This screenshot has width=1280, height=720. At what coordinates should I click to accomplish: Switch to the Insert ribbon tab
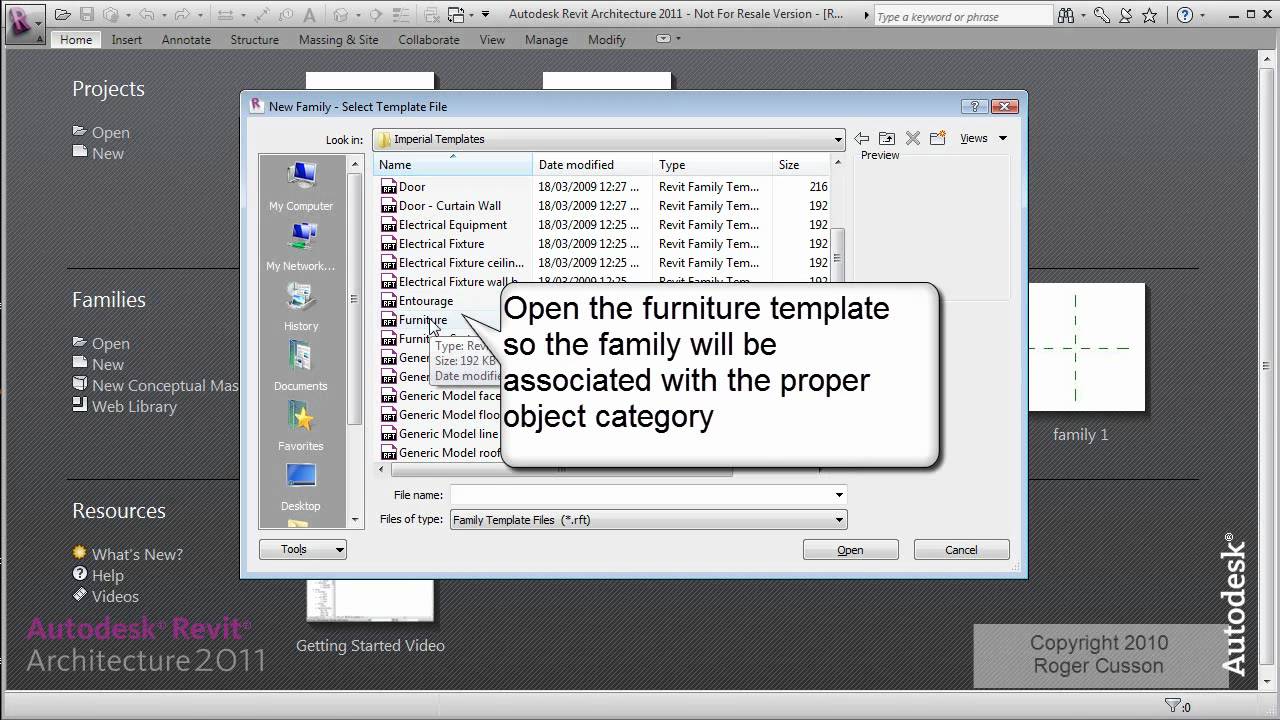127,40
